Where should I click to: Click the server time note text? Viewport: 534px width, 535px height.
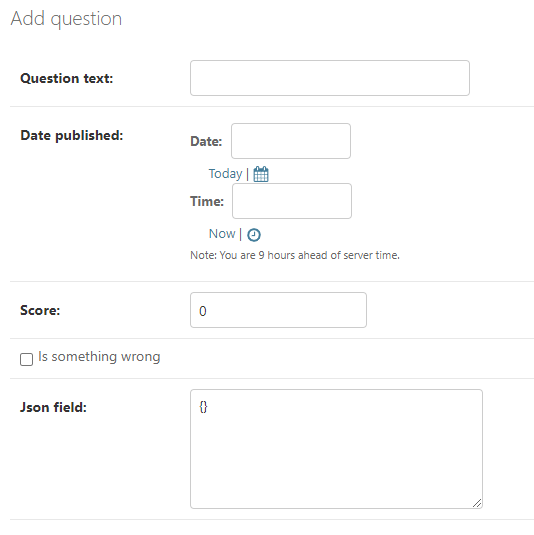click(295, 255)
